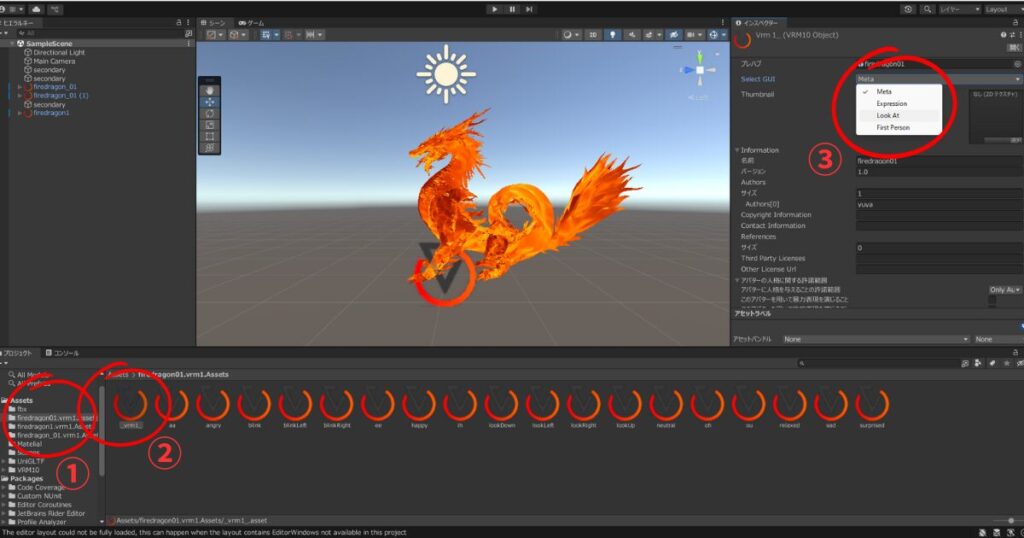
Task: Select the lookDown expression asset
Action: click(502, 407)
